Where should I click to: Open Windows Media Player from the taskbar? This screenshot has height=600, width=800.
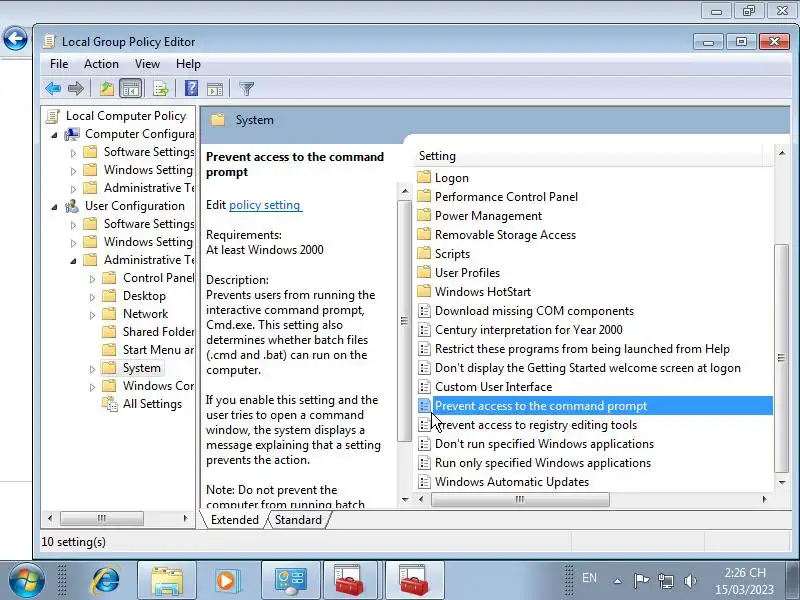click(226, 580)
